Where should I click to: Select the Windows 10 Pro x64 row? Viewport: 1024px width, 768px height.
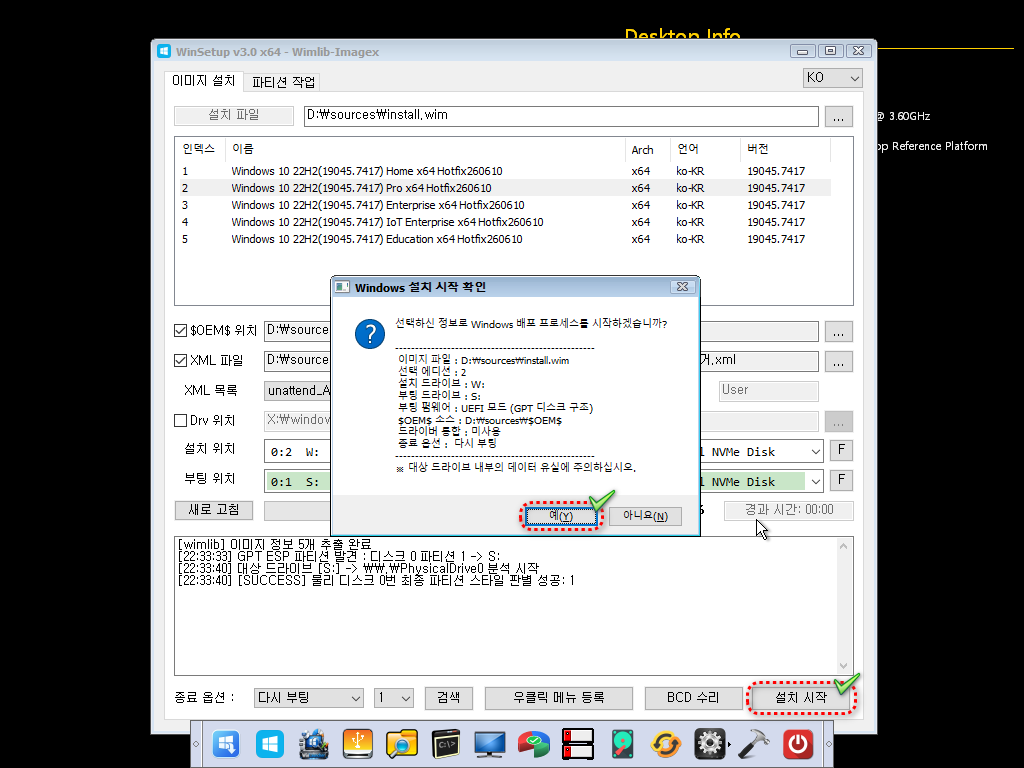pos(504,188)
